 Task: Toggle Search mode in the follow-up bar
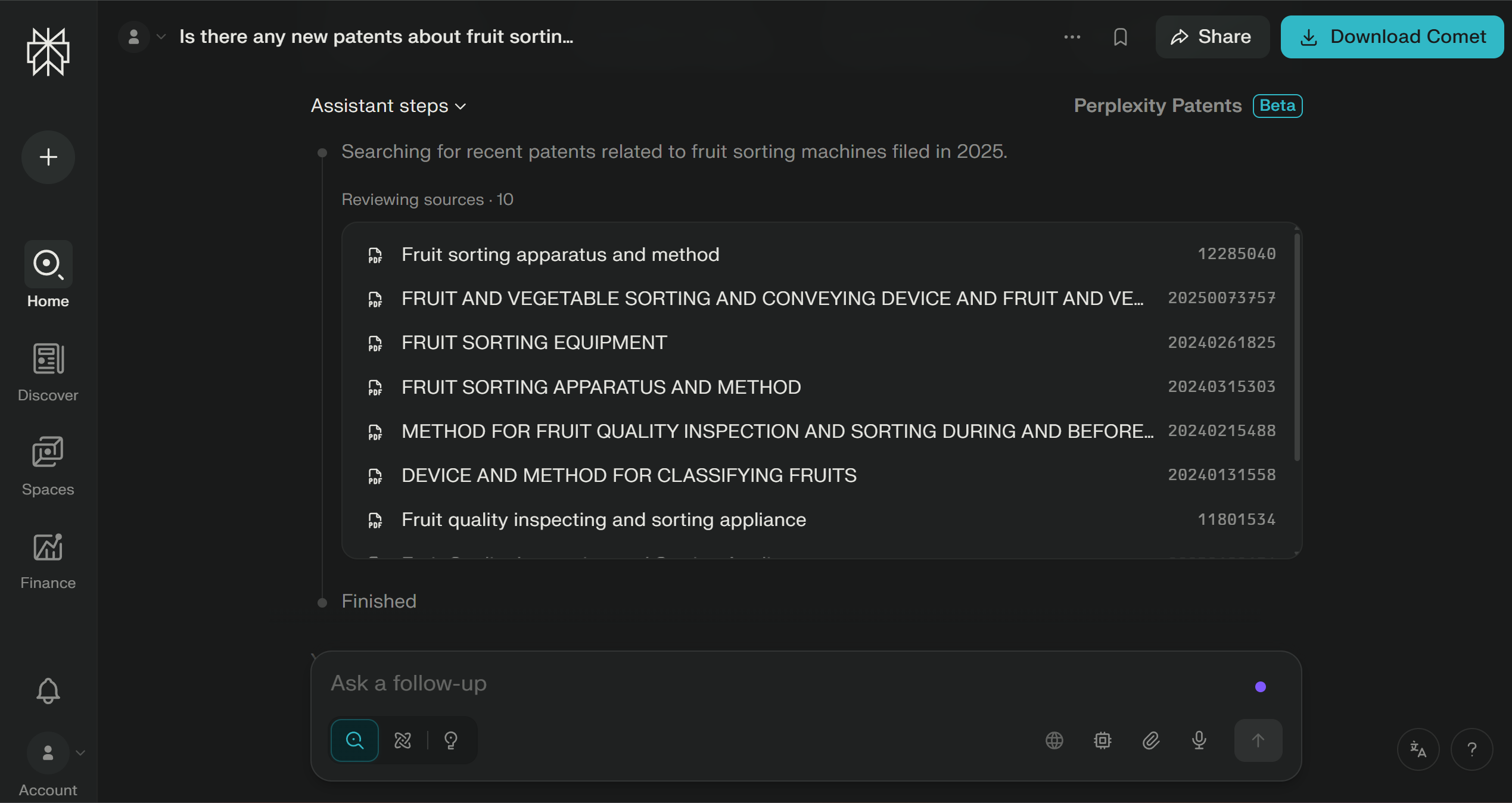[354, 740]
